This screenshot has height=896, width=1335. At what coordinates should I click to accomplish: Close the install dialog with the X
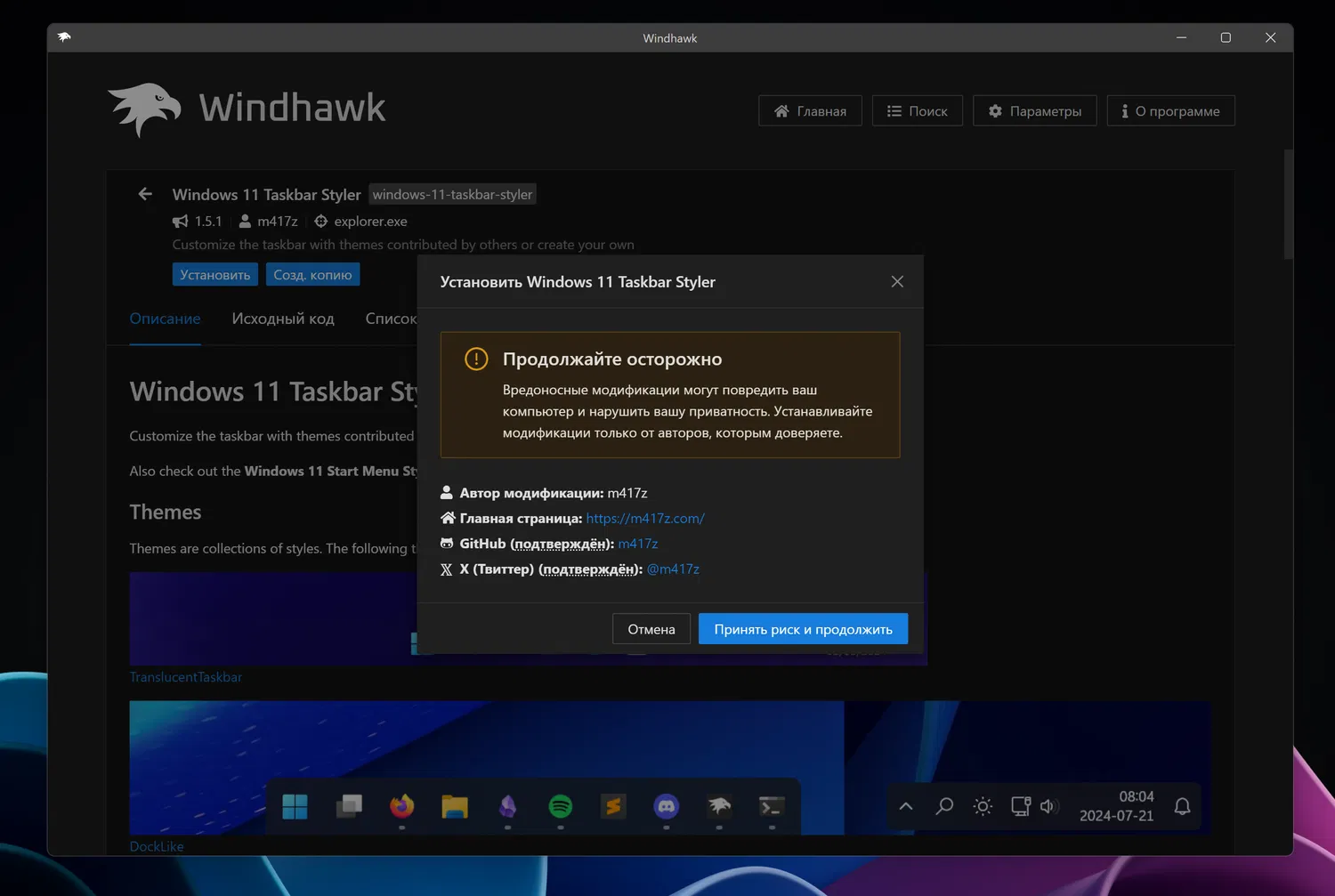tap(897, 282)
